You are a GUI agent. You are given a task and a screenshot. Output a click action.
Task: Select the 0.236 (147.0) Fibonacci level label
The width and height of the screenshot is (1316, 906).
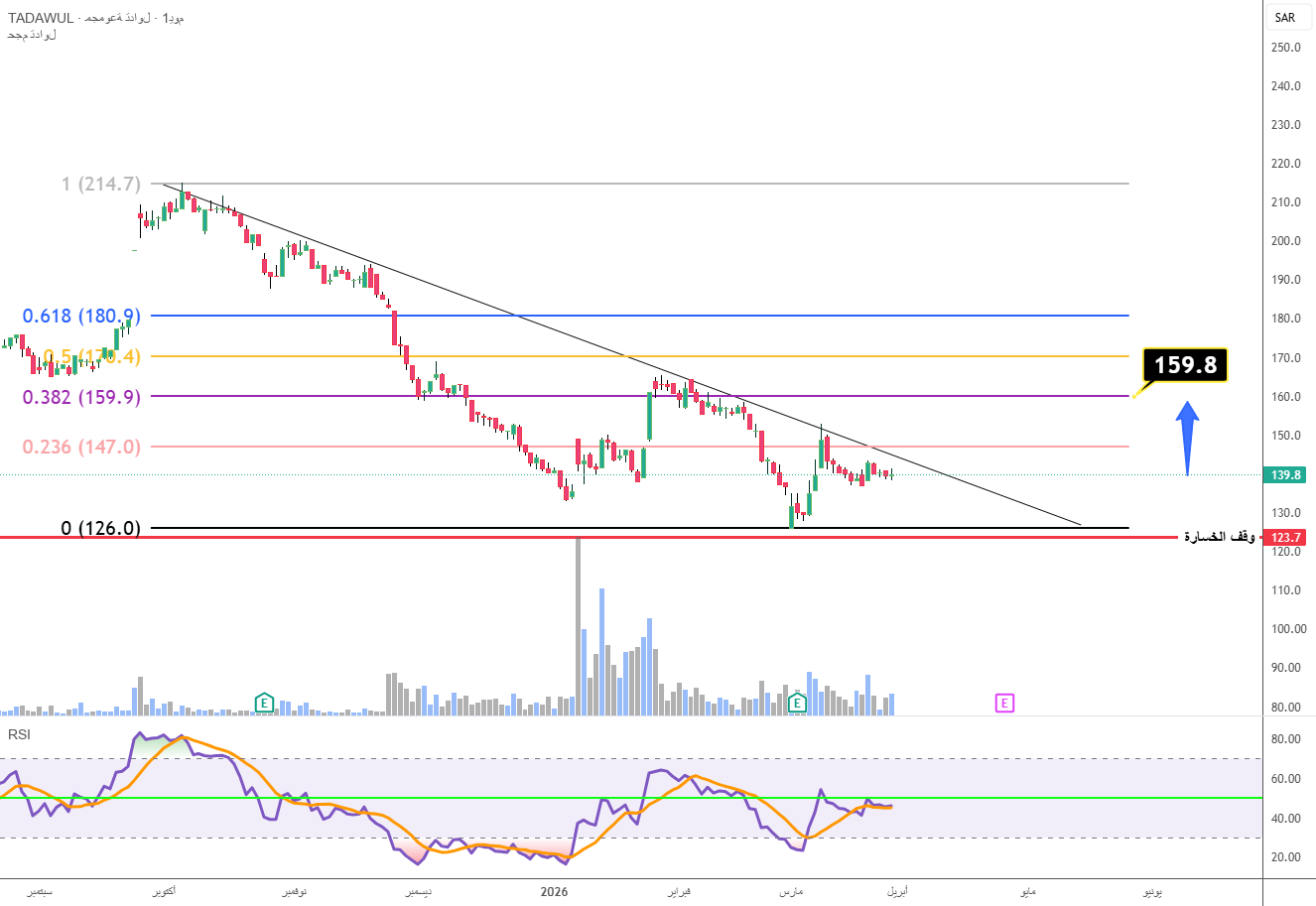81,447
